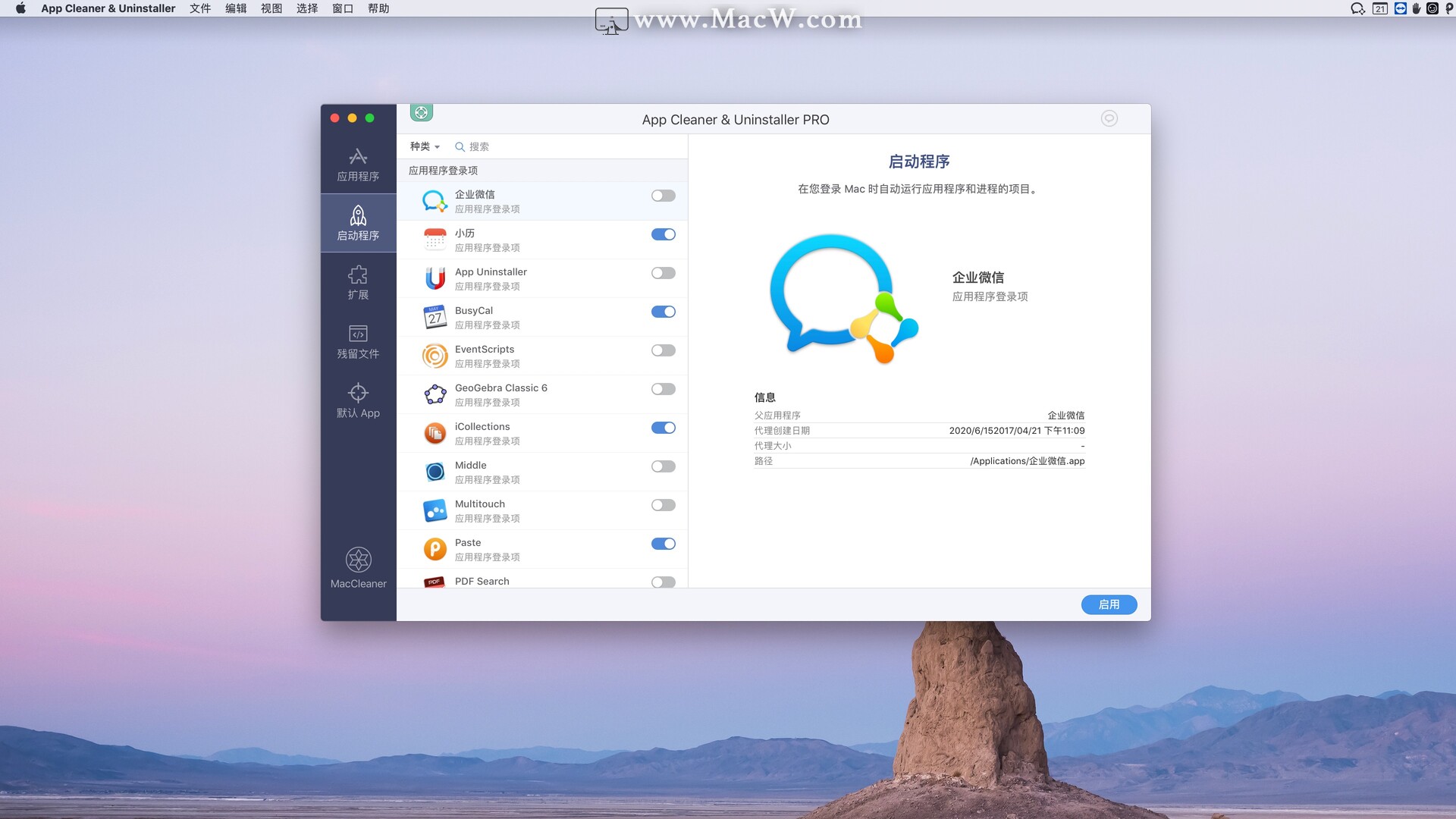
Task: Enable GeoGebra Classic 6 toggle
Action: (663, 389)
